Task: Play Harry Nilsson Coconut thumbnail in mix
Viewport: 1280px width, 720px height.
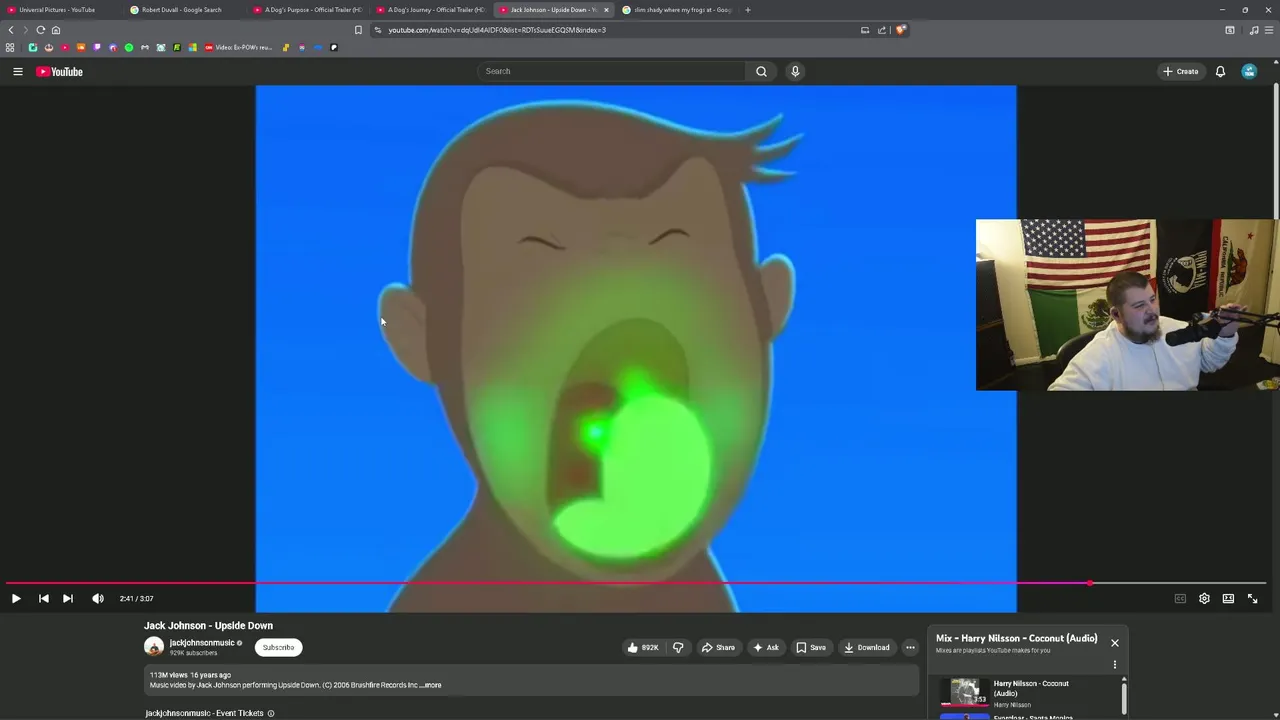Action: click(965, 691)
